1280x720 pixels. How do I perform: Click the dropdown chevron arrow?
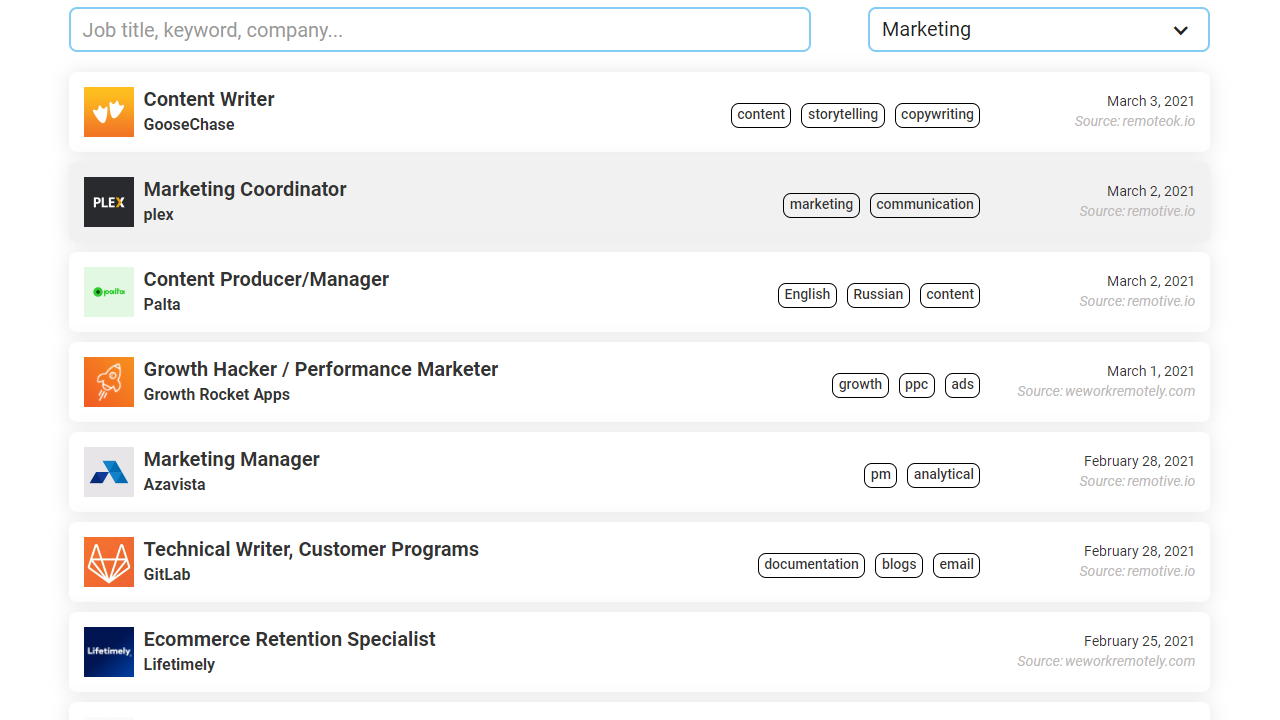coord(1181,31)
